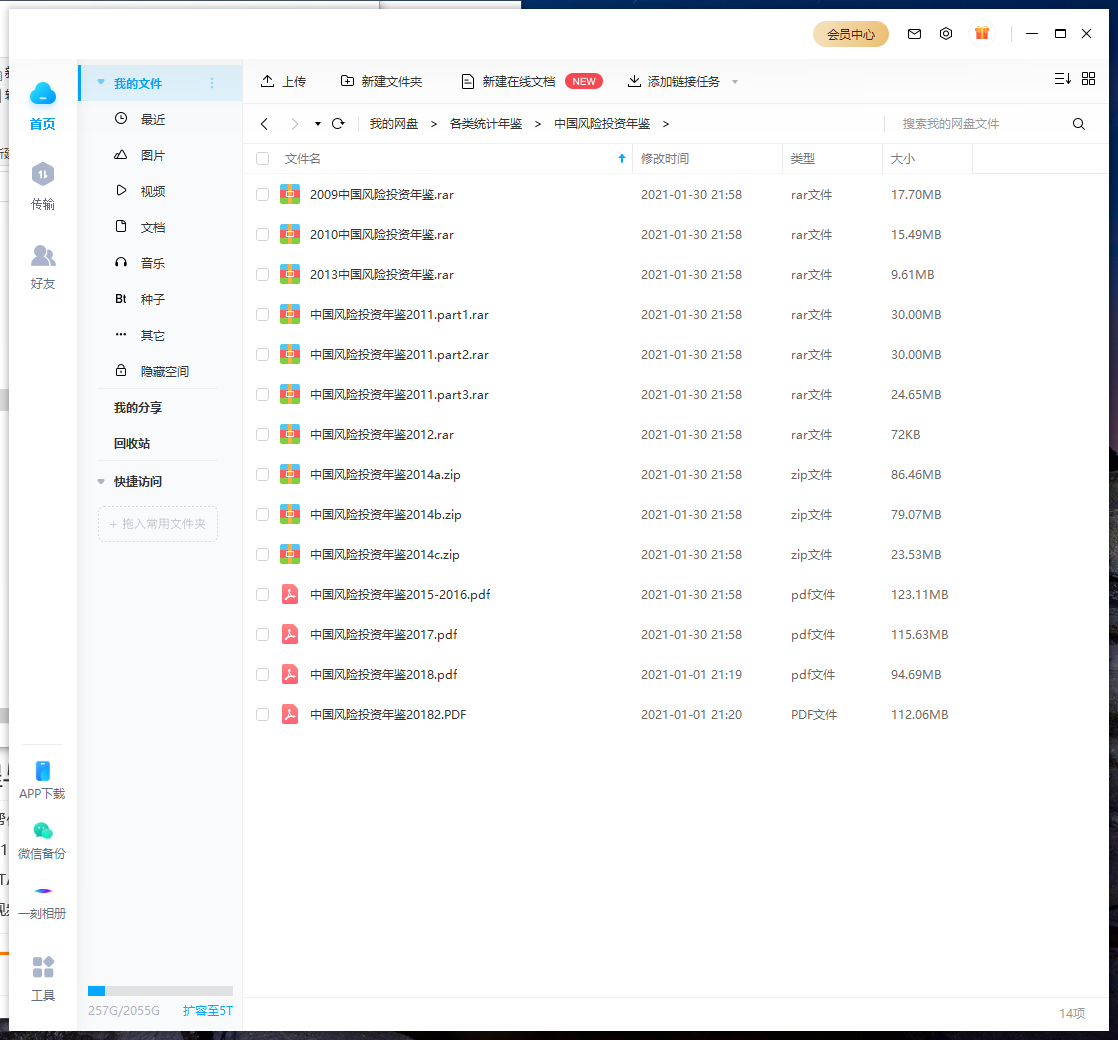Check the box for 2013中国风险投资年鉴.rar
The image size is (1118, 1040).
[262, 274]
